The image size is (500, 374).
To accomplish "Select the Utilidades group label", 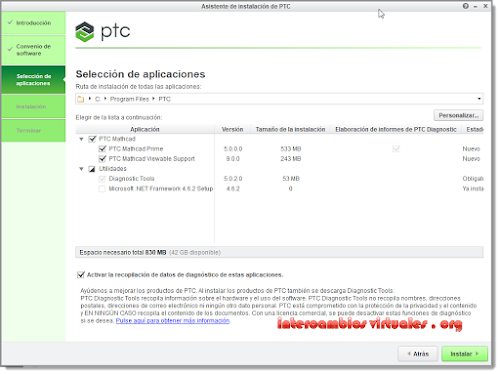I will (113, 169).
